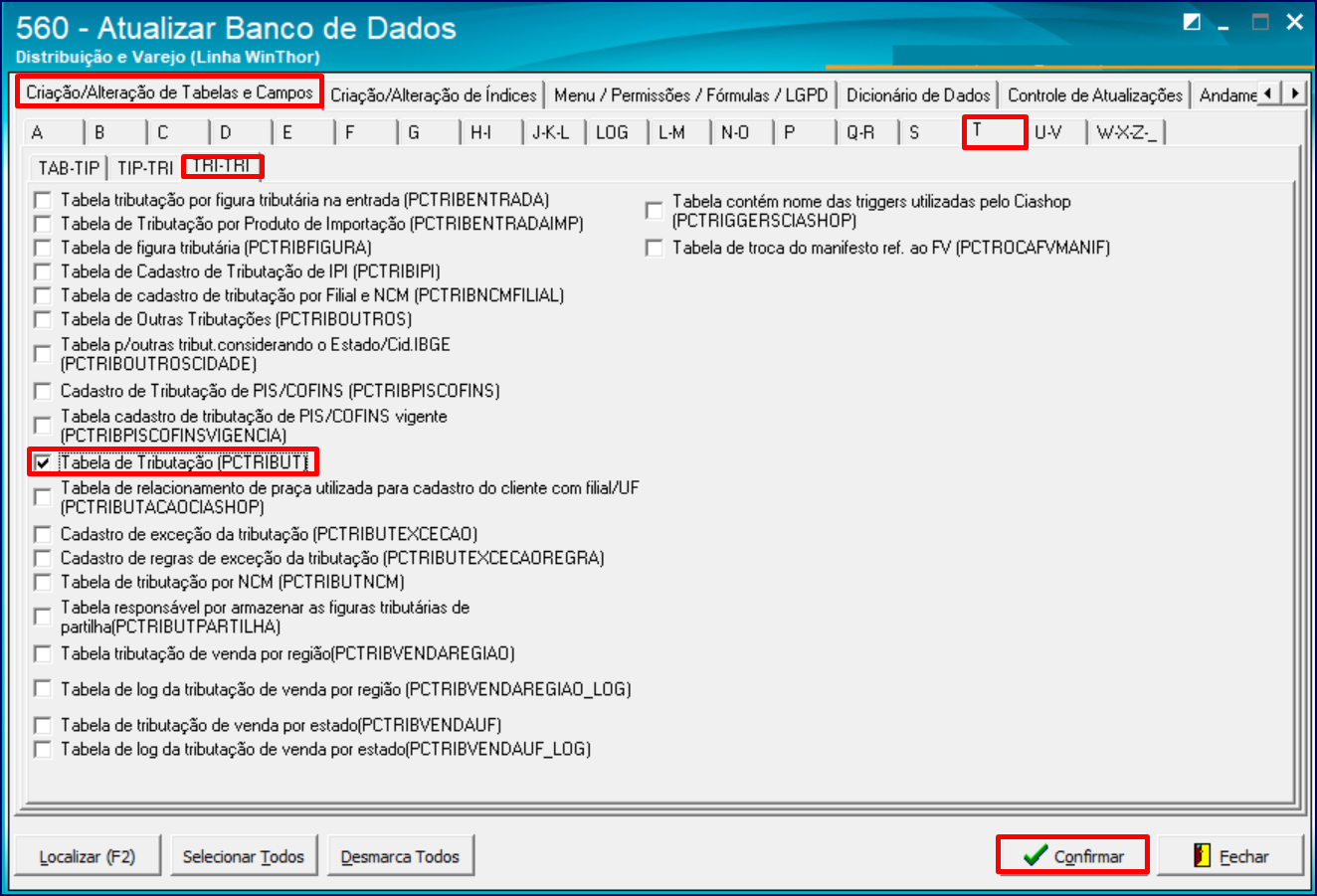Select letter tab U-V
This screenshot has width=1317, height=896.
[x=1057, y=132]
